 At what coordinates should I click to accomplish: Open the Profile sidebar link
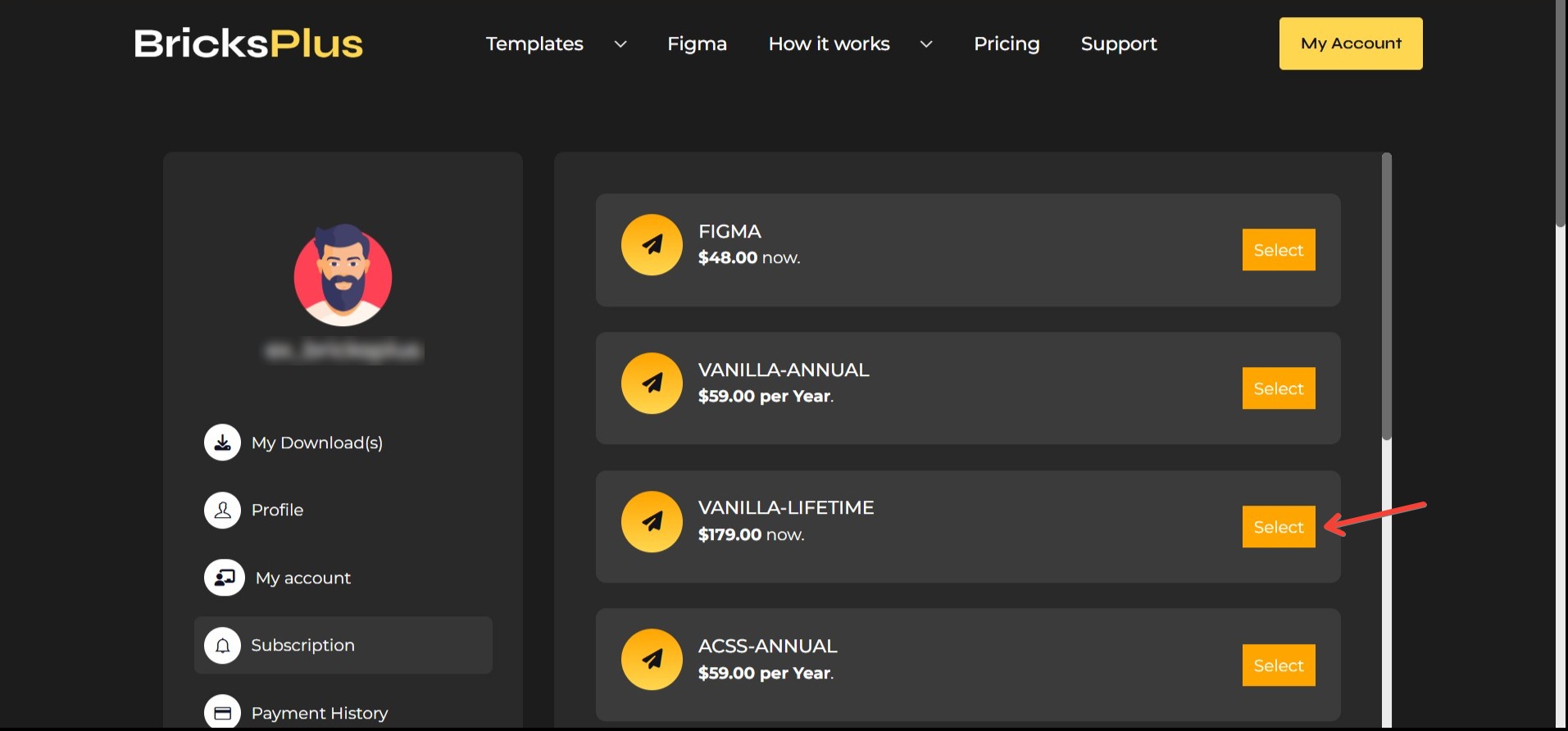point(277,510)
